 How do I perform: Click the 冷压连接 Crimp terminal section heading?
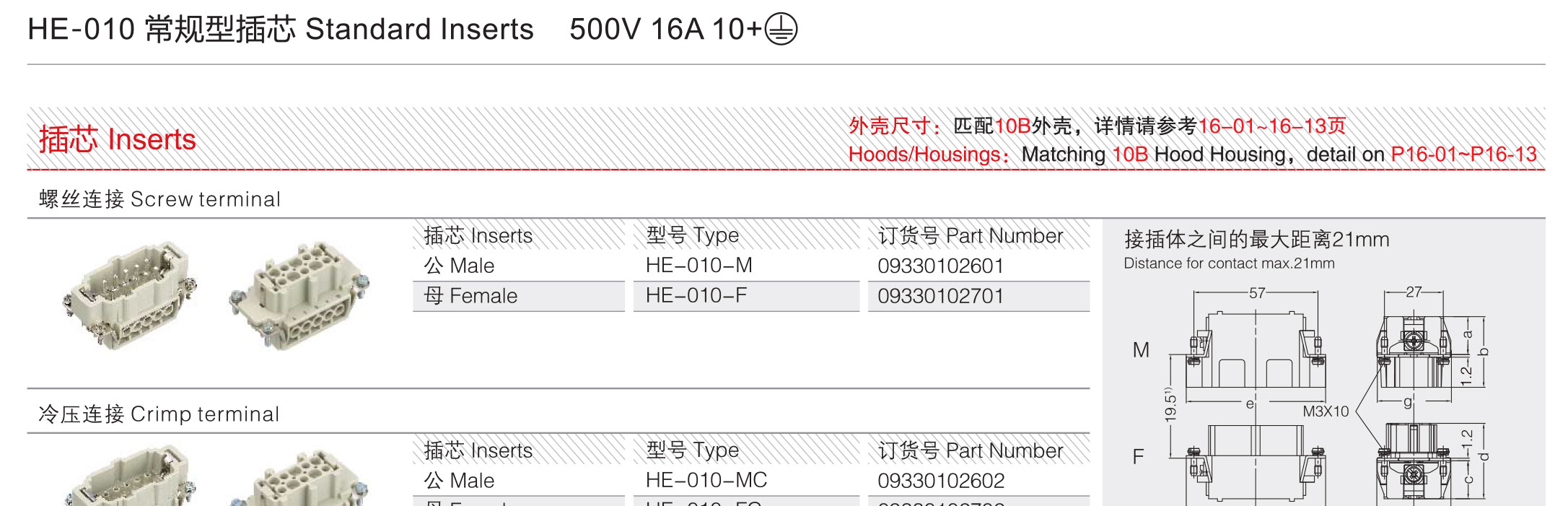click(x=159, y=414)
